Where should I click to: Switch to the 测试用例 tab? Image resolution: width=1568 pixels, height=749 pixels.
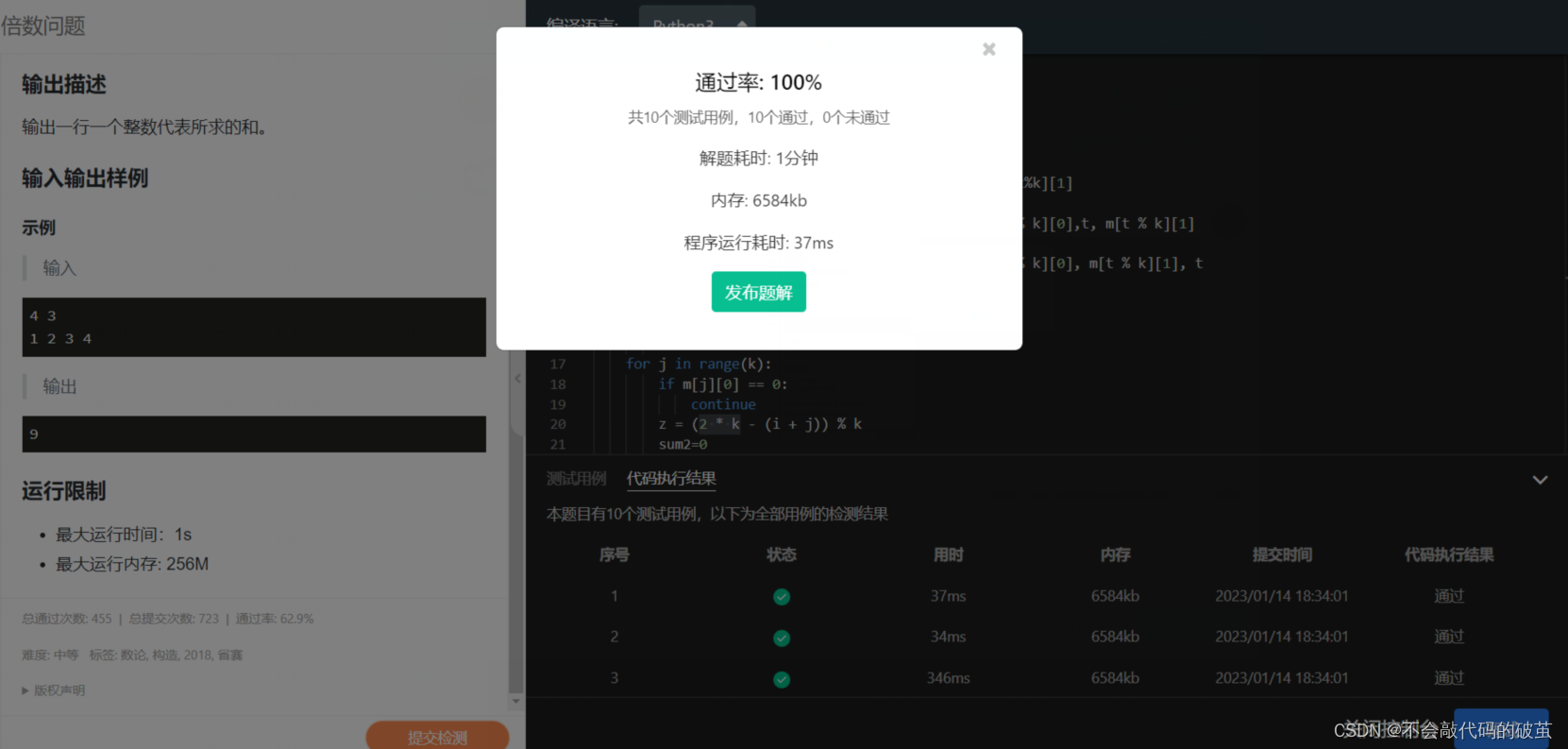pyautogui.click(x=576, y=478)
